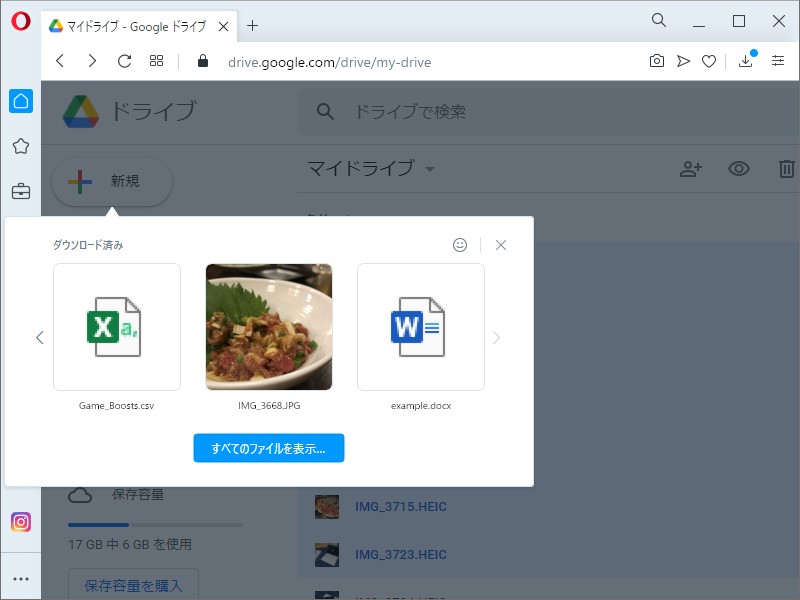
Task: Open a new browser tab
Action: tap(250, 27)
